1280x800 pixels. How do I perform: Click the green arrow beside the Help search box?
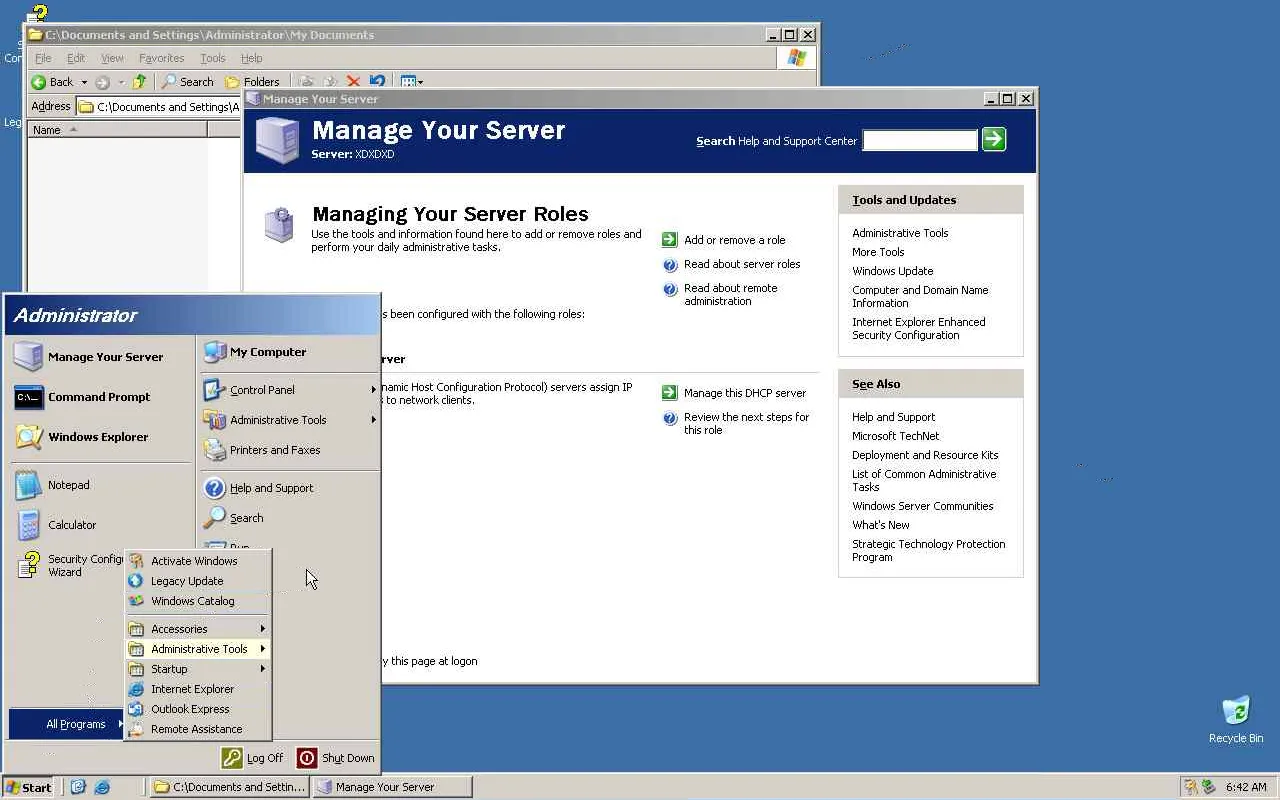point(994,139)
